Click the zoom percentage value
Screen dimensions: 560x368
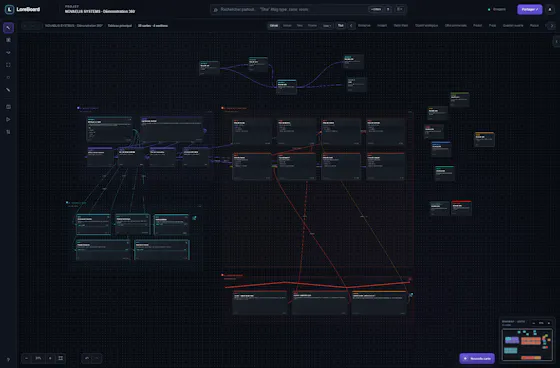coord(38,358)
